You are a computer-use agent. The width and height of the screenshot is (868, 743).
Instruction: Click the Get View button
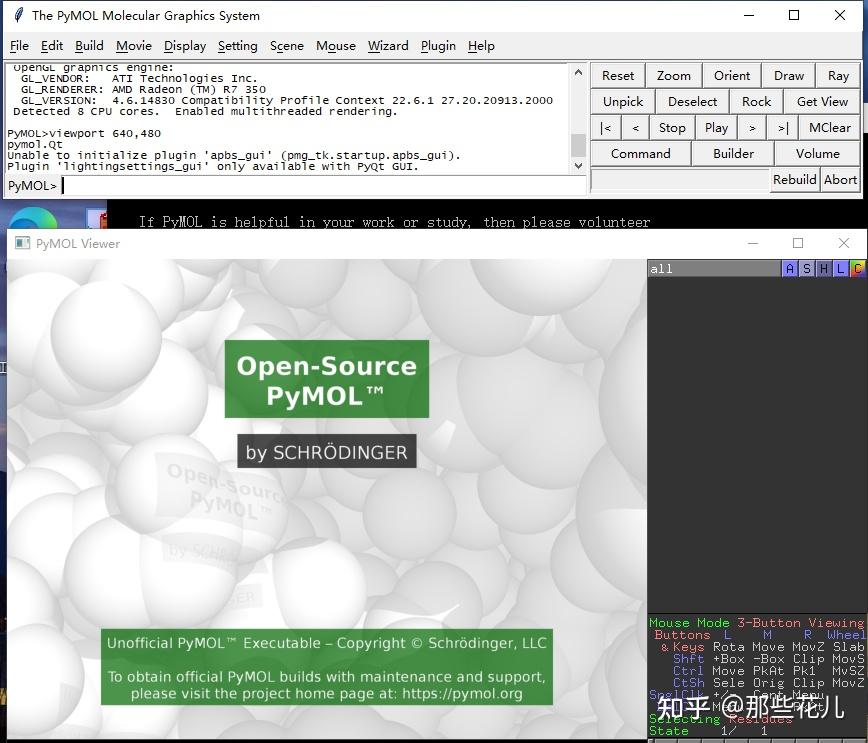(x=821, y=101)
